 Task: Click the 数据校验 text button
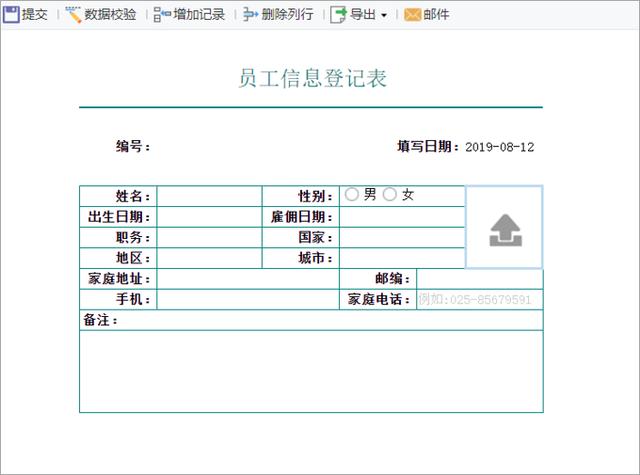[110, 15]
